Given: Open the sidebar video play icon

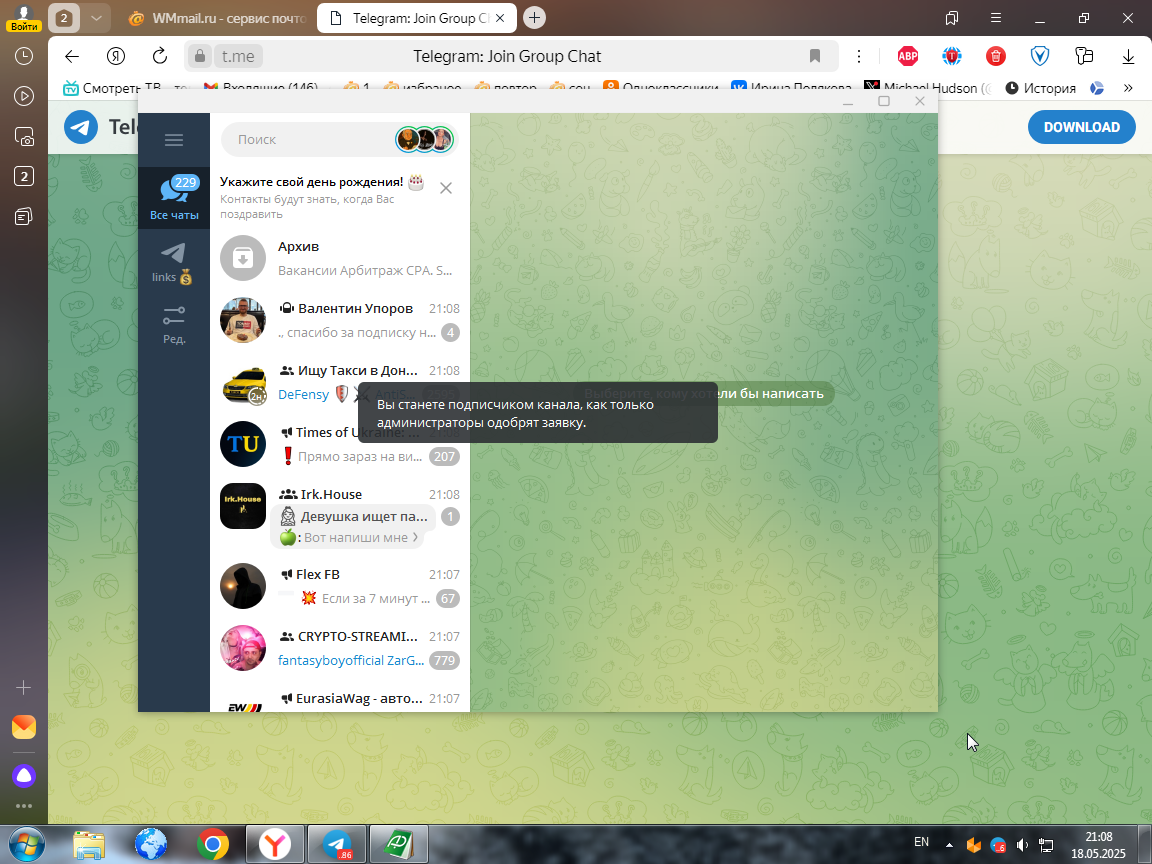Looking at the screenshot, I should pyautogui.click(x=24, y=96).
